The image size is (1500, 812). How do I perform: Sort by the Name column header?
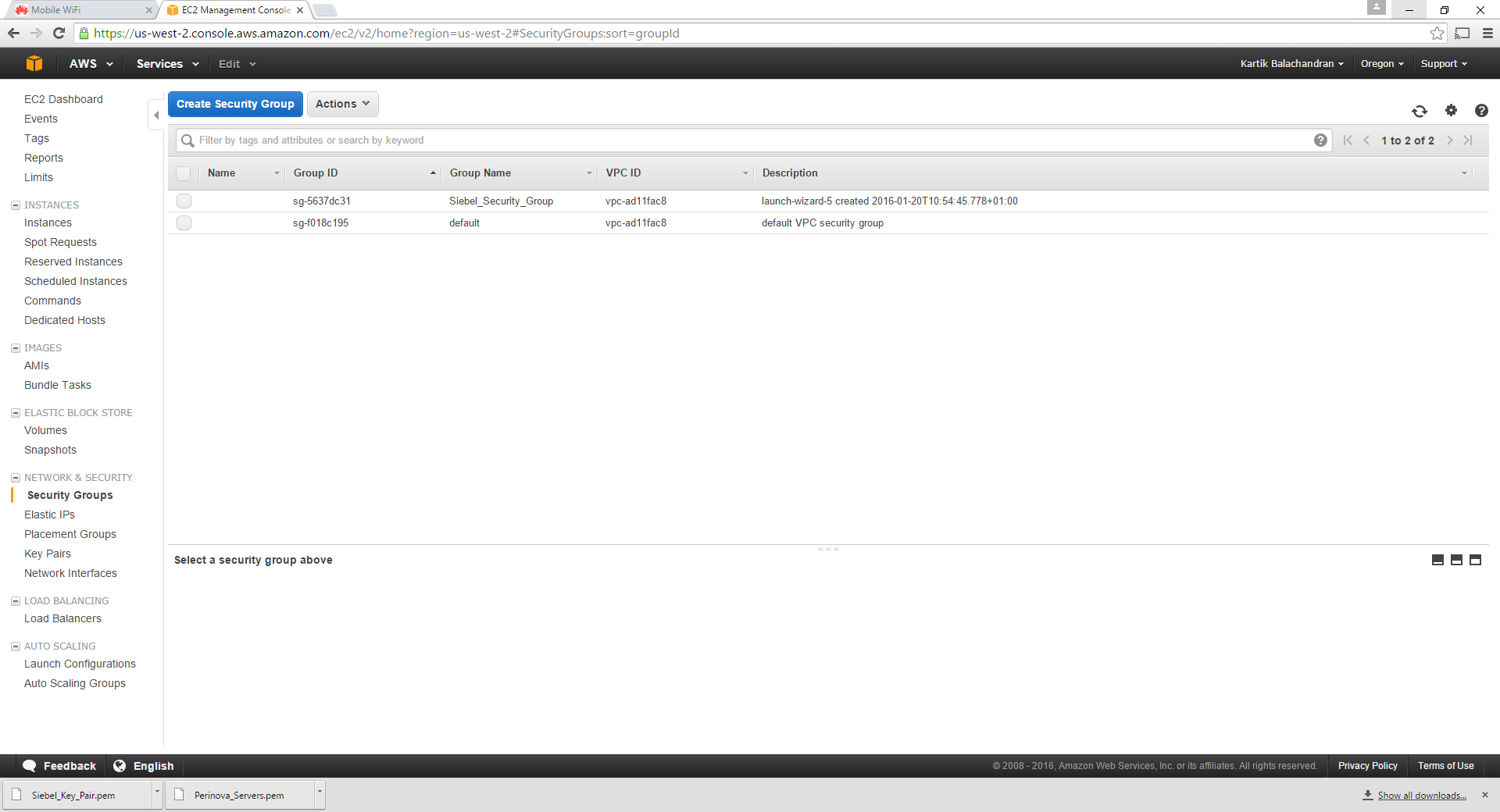pos(242,173)
